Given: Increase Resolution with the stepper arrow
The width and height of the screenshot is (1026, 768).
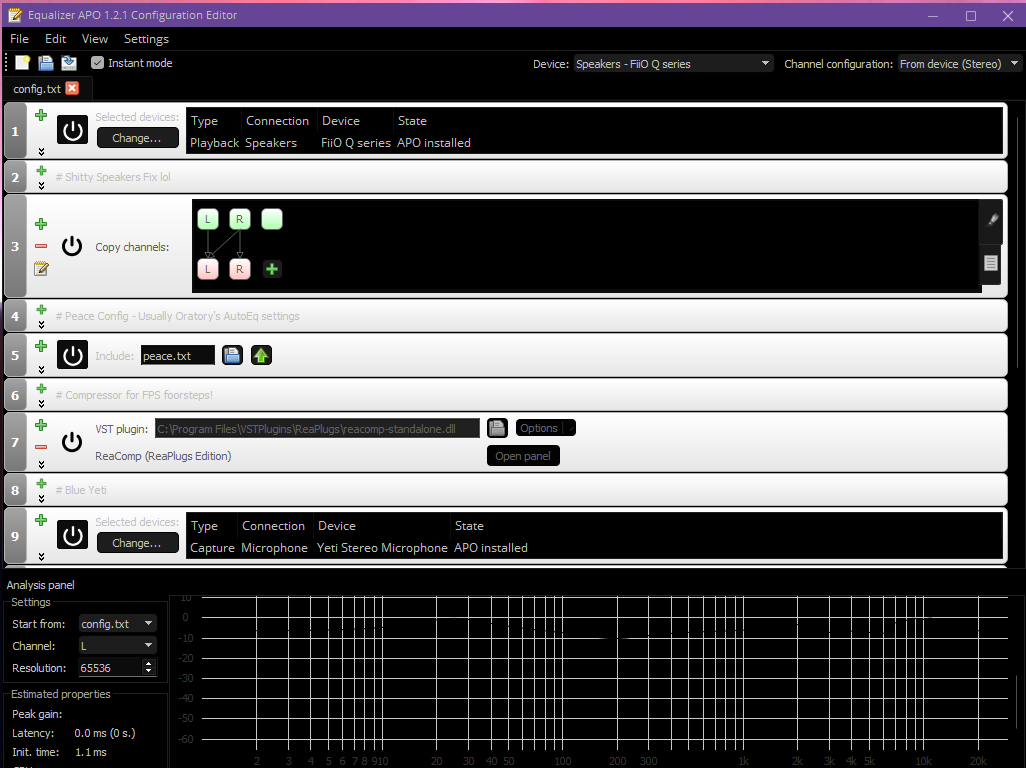Looking at the screenshot, I should 148,663.
